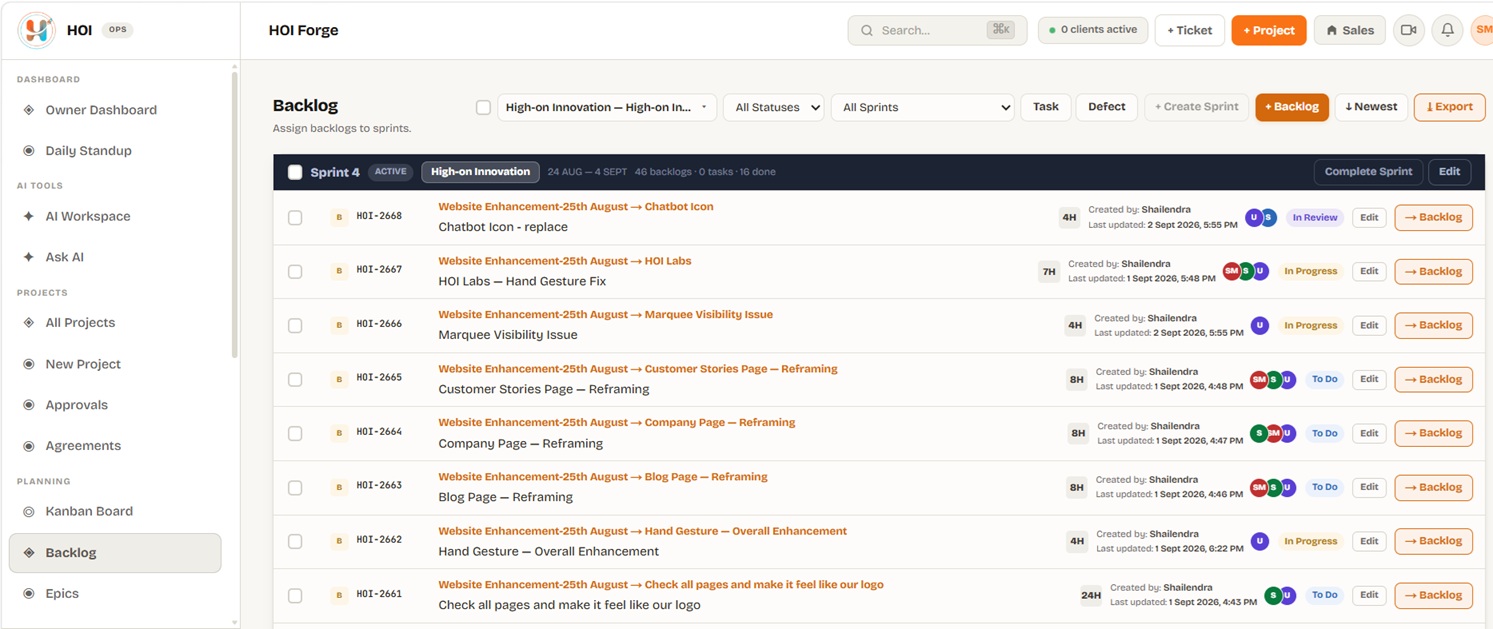Open the All Statuses dropdown

click(773, 107)
